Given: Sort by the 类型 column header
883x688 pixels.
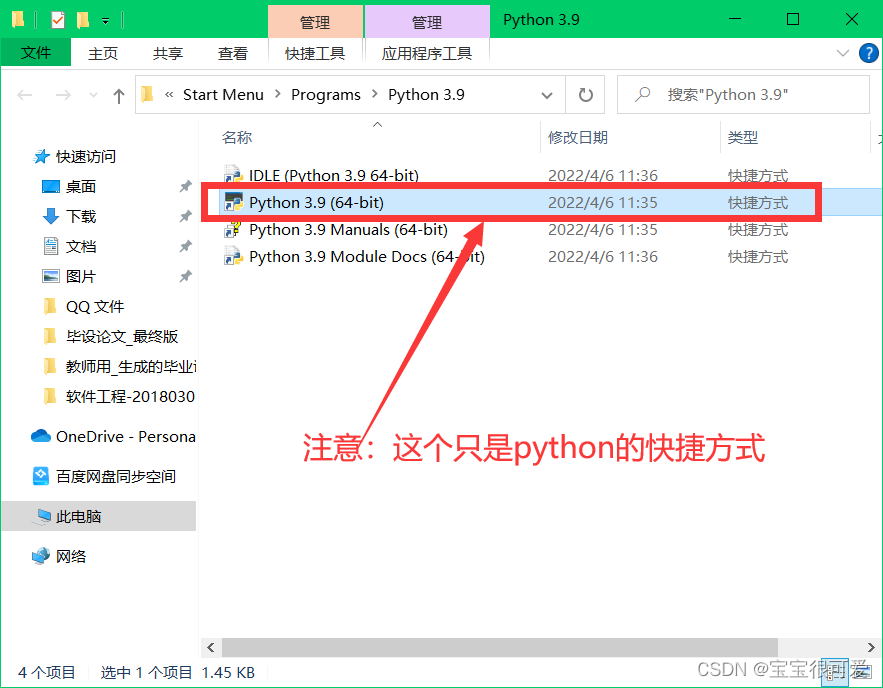Looking at the screenshot, I should tap(742, 137).
